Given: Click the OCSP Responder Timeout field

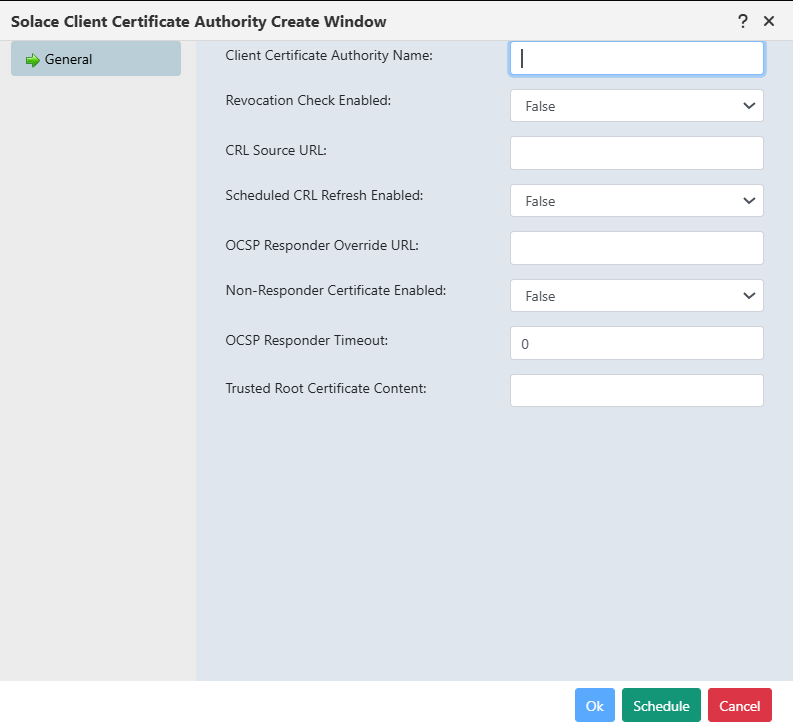Looking at the screenshot, I should [x=637, y=343].
